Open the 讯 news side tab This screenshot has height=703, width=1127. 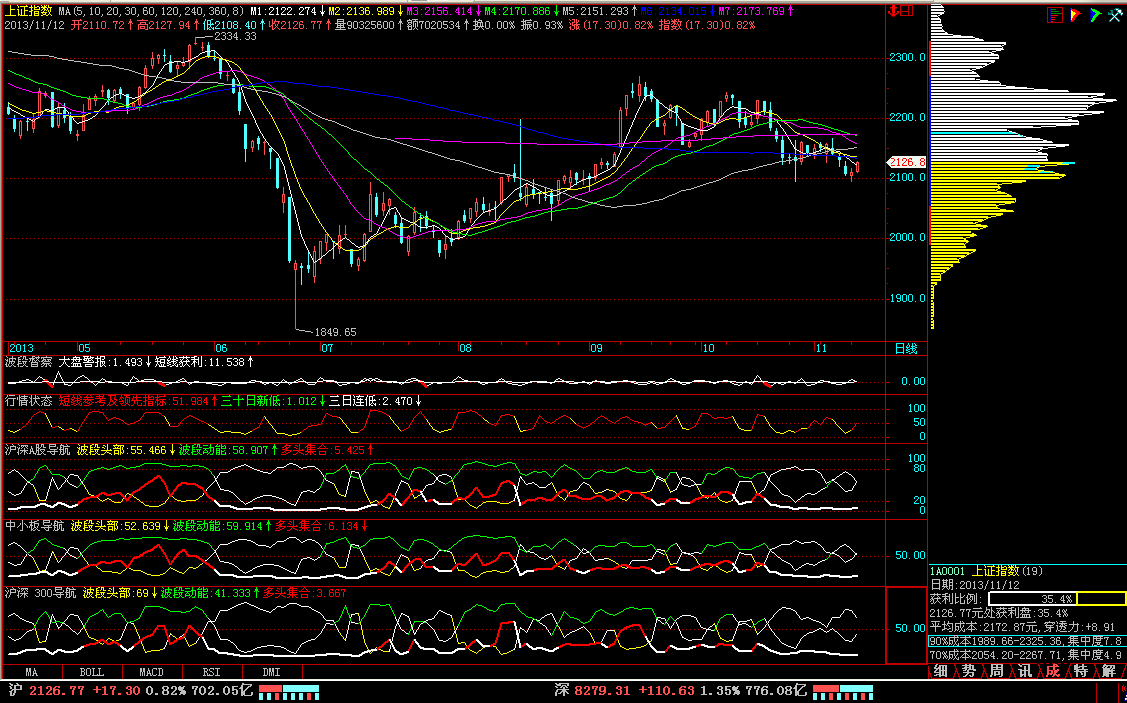(1024, 671)
